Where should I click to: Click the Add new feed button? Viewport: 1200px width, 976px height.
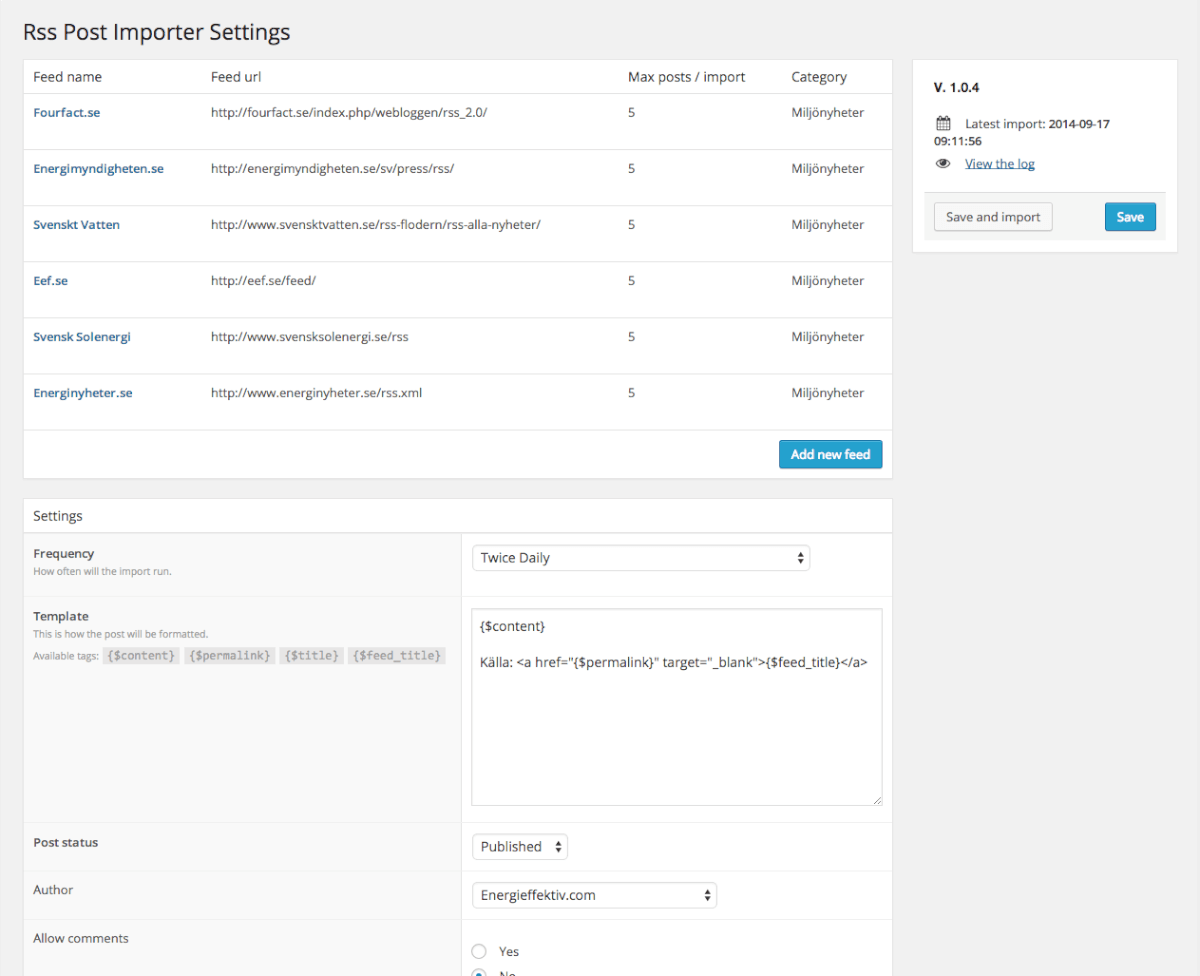[x=830, y=454]
